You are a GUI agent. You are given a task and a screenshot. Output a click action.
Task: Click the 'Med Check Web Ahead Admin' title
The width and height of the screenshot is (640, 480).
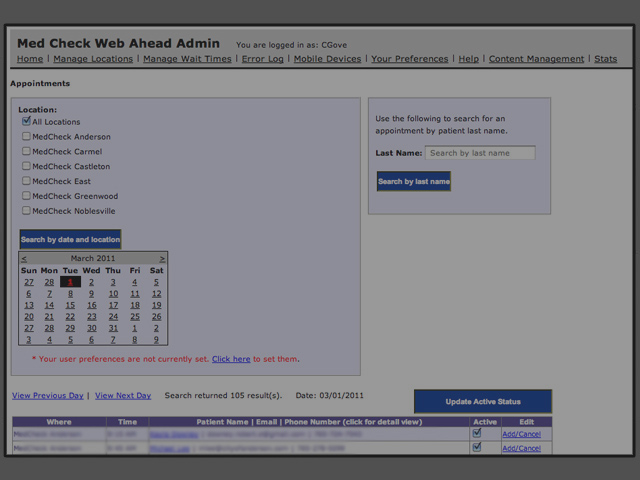click(118, 43)
